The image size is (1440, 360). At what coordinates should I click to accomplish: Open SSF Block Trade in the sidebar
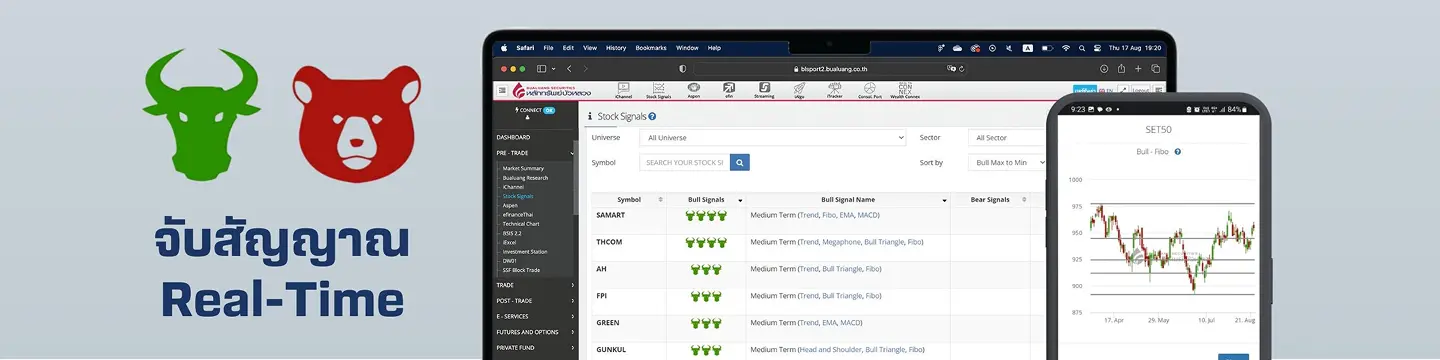[x=521, y=270]
